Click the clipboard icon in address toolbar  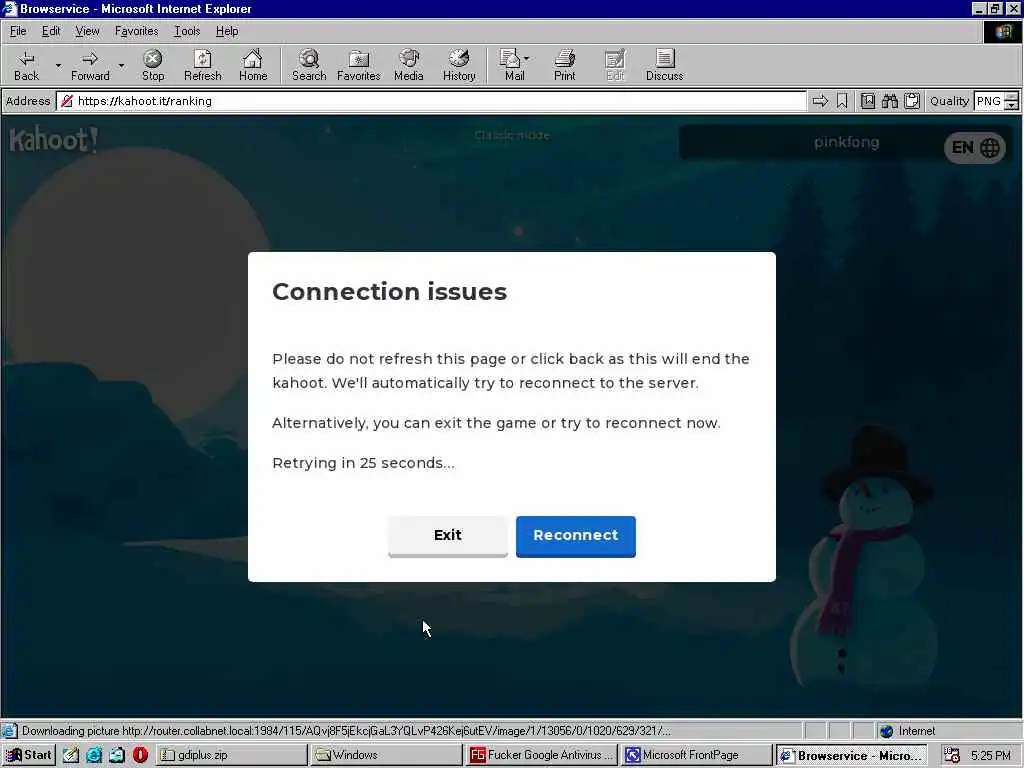(x=912, y=101)
